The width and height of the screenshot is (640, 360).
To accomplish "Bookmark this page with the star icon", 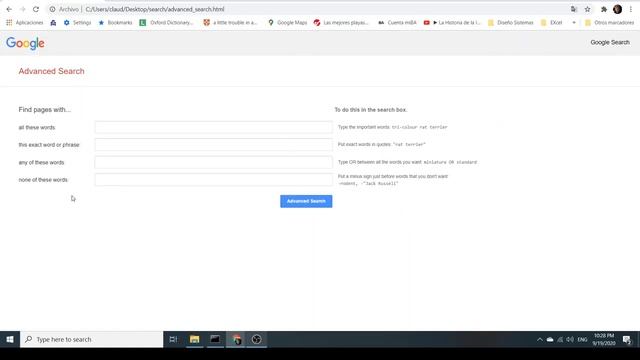I will [587, 9].
